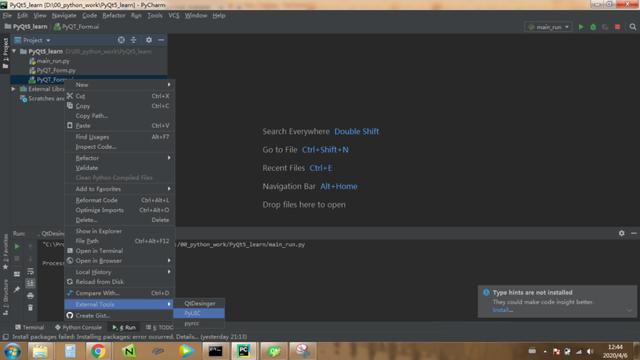Choose Reload from Disk
Image resolution: width=640 pixels, height=360 pixels.
(120, 282)
